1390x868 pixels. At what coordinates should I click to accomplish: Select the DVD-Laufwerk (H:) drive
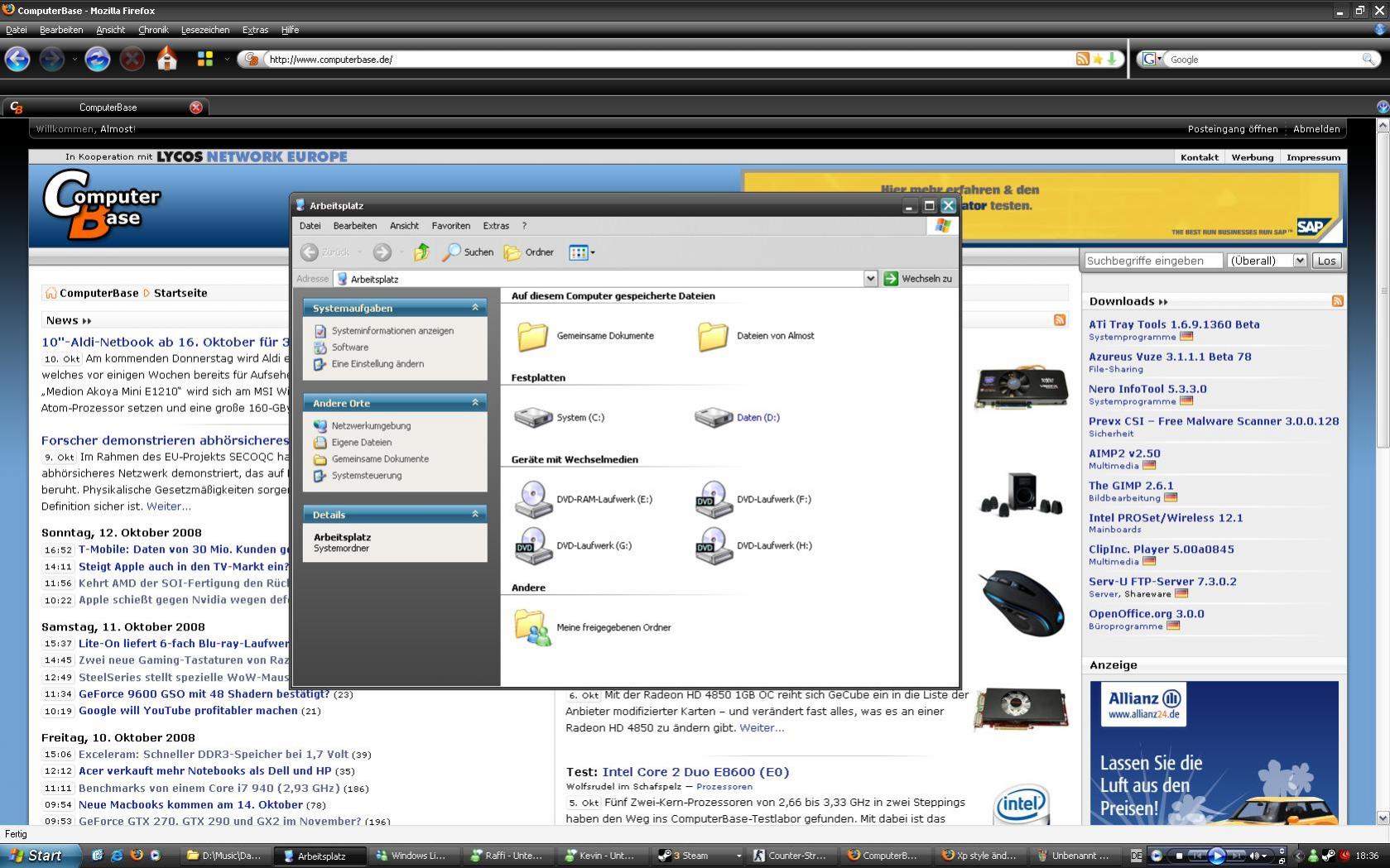753,545
